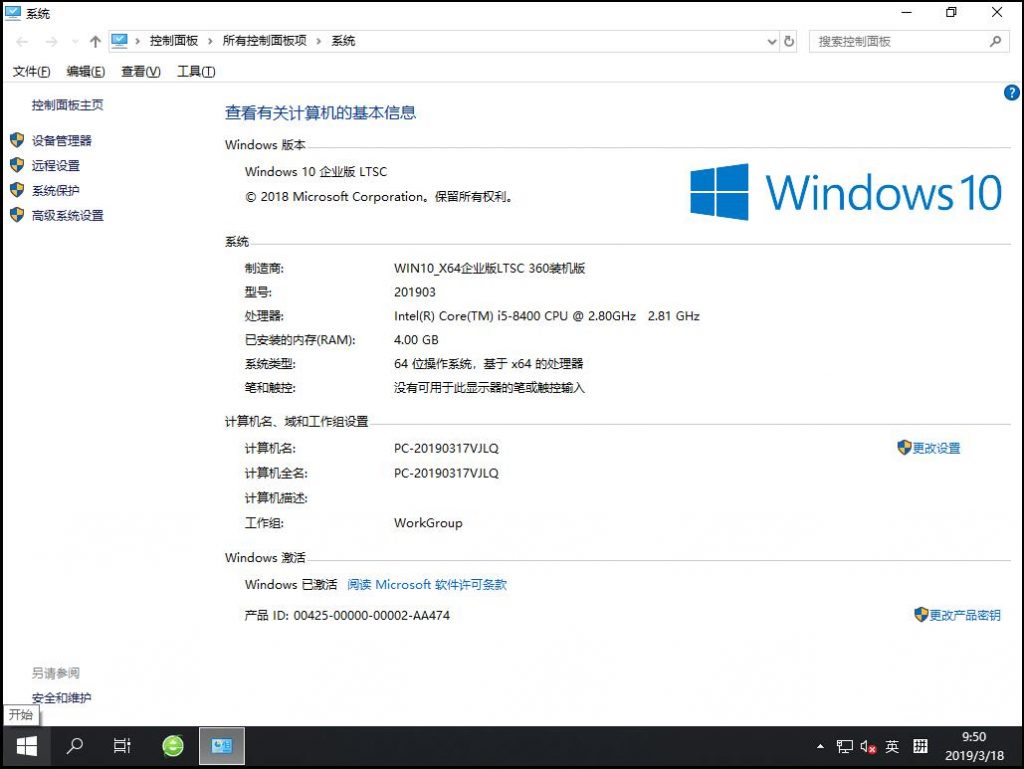The height and width of the screenshot is (769, 1024).
Task: Open the address bar history dropdown
Action: 772,42
